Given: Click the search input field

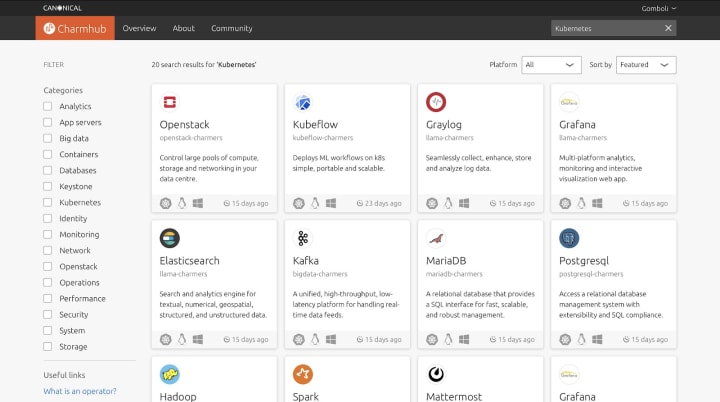Looking at the screenshot, I should (607, 28).
